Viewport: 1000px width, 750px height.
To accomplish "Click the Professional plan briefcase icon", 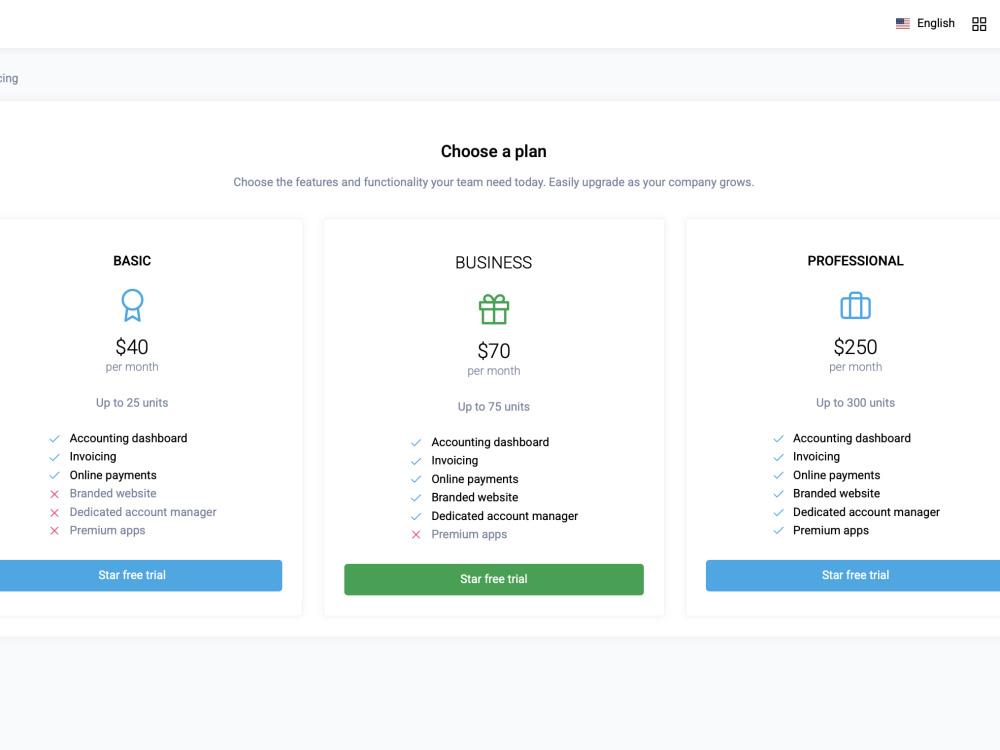I will pos(855,305).
